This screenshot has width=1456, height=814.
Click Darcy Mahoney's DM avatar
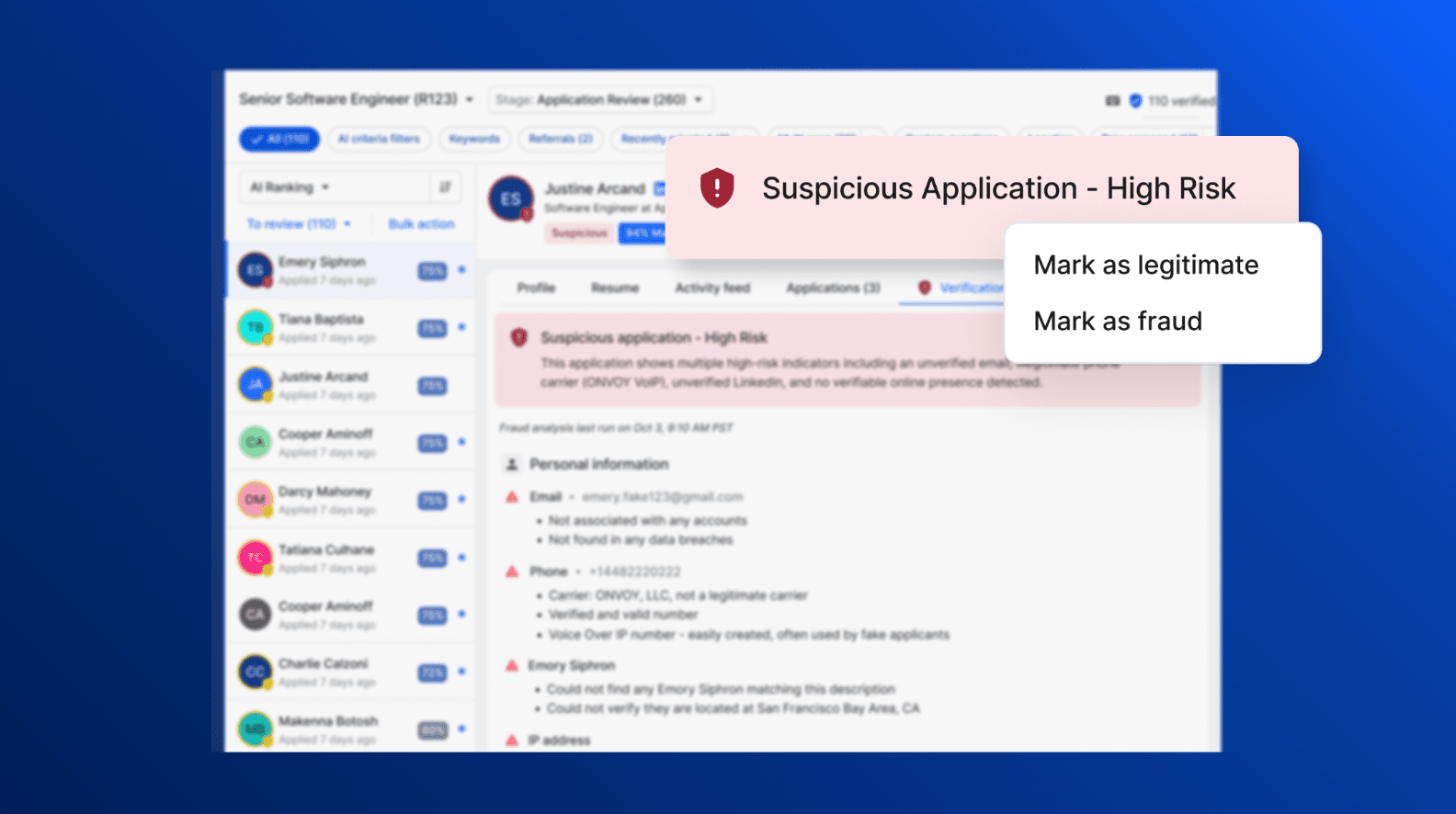(x=256, y=500)
